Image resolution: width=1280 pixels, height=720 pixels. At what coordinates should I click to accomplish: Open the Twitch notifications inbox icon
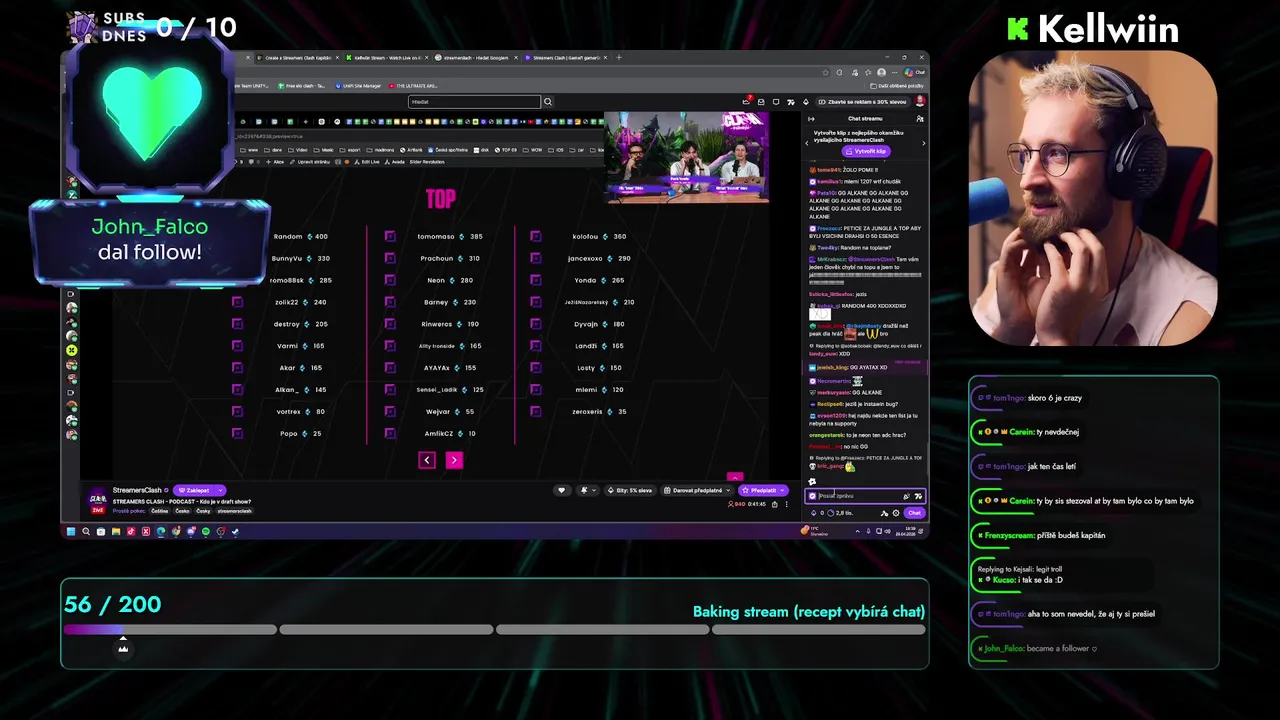point(761,102)
